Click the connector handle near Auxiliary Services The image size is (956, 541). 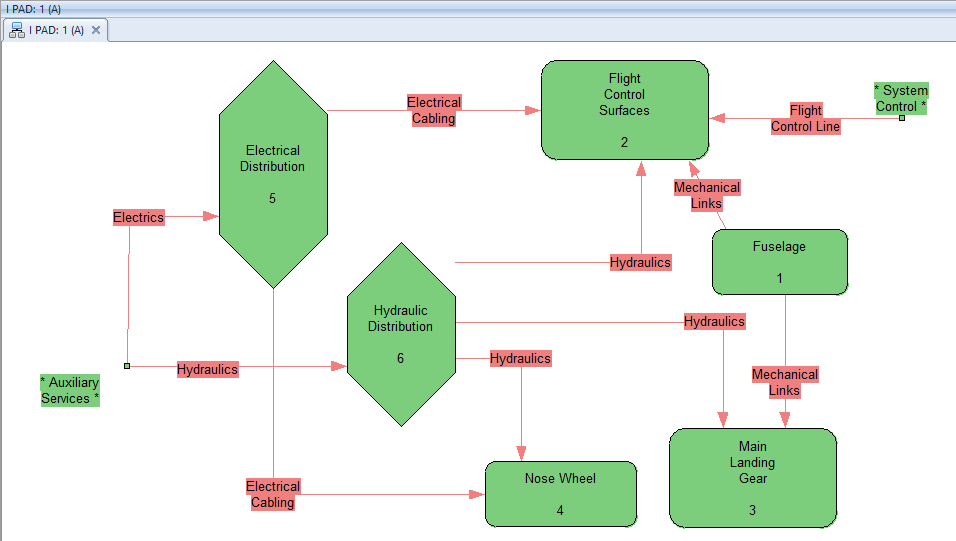coord(127,366)
